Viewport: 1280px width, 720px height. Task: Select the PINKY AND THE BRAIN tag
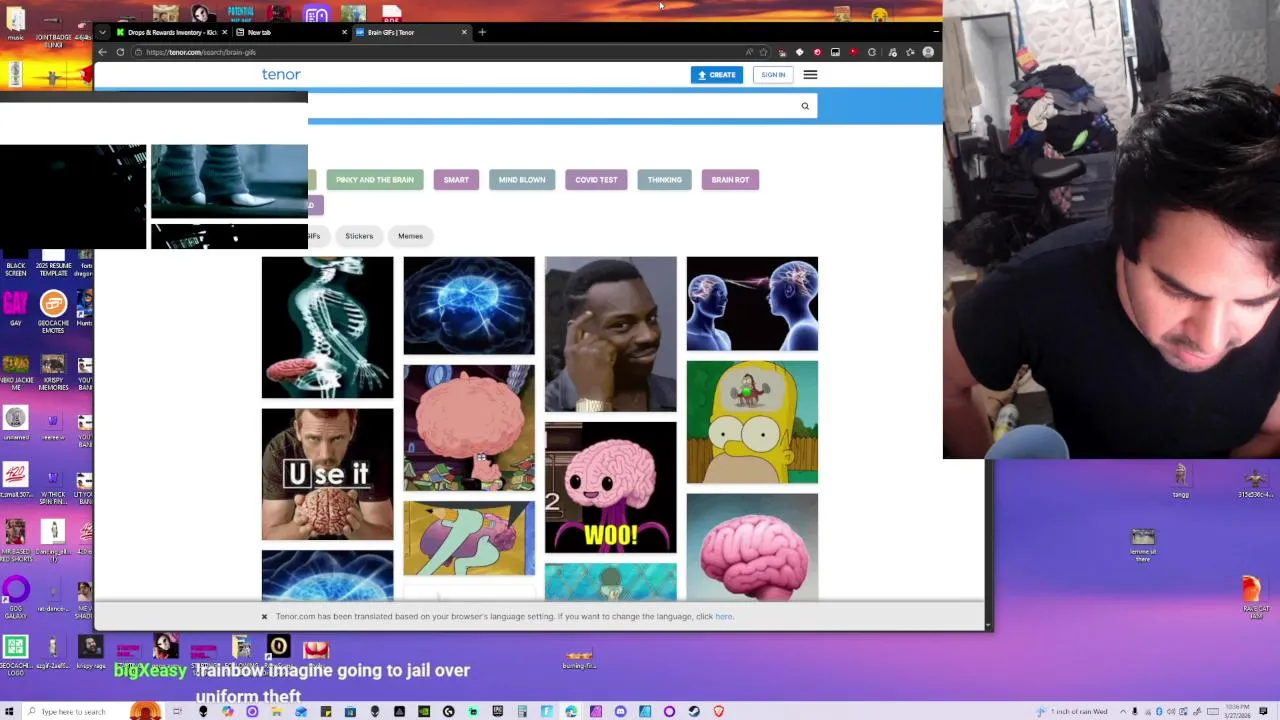coord(375,180)
